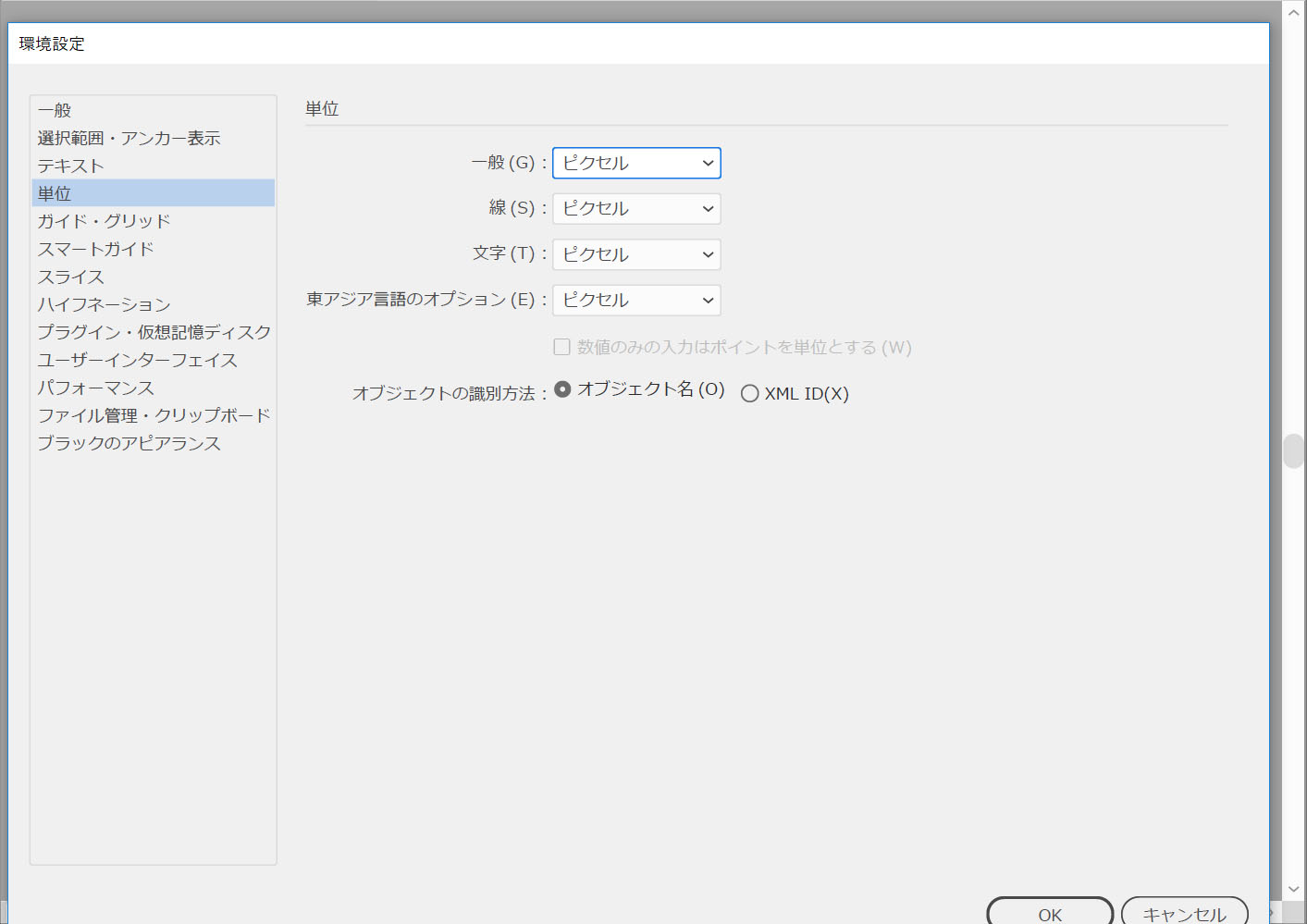Click the vertical scrollbar thumb at right
The image size is (1307, 924).
click(x=1293, y=451)
